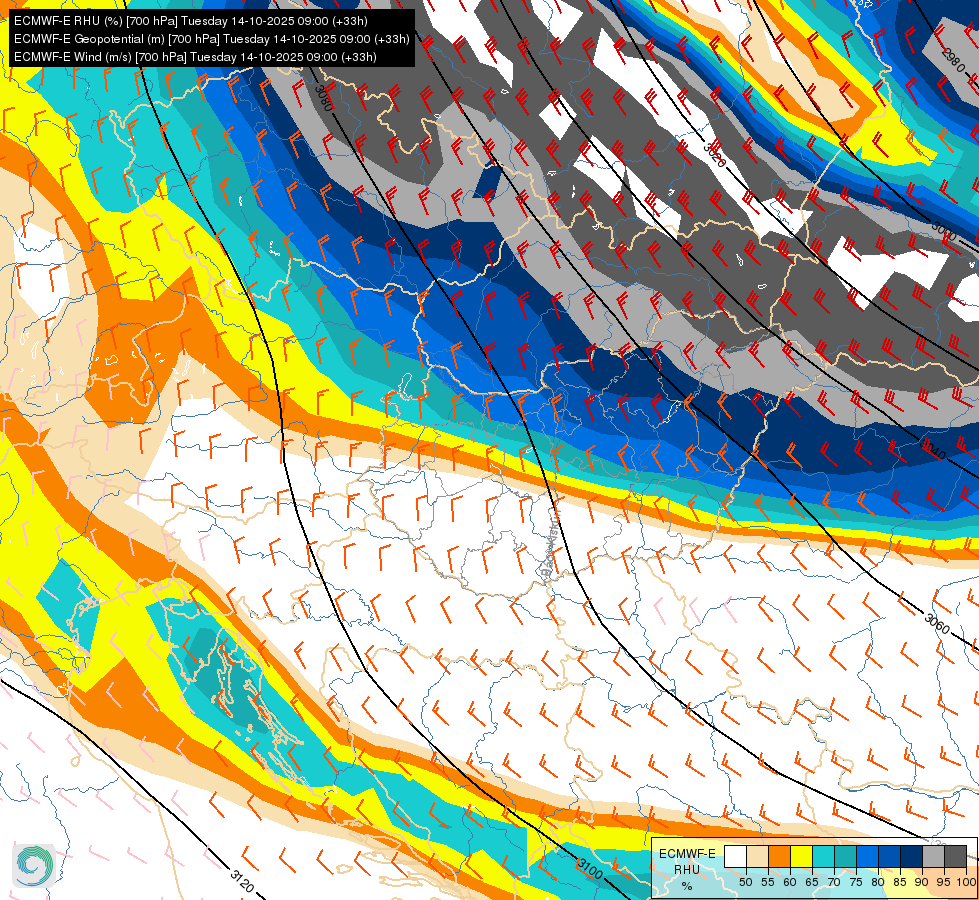The width and height of the screenshot is (979, 900).
Task: Pick the yellow 60–65% legend swatch
Action: pyautogui.click(x=801, y=856)
